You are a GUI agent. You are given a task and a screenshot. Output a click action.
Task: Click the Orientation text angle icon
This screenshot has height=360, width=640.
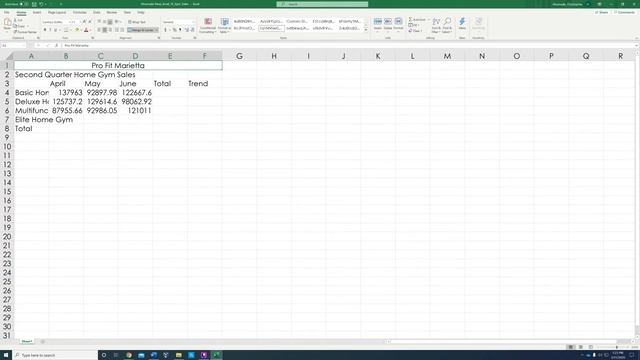(117, 22)
